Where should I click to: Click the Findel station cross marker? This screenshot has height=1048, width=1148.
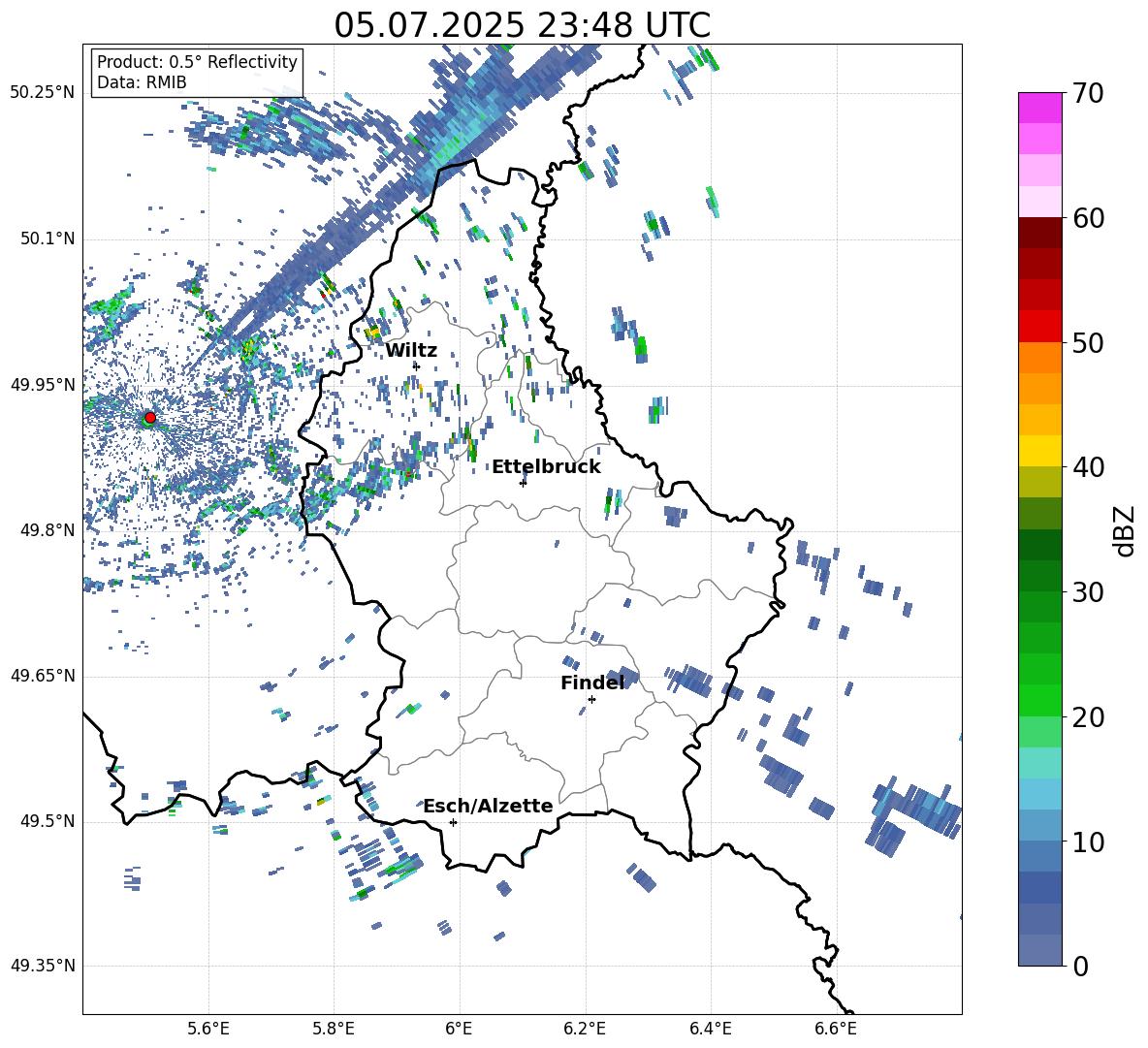click(591, 699)
